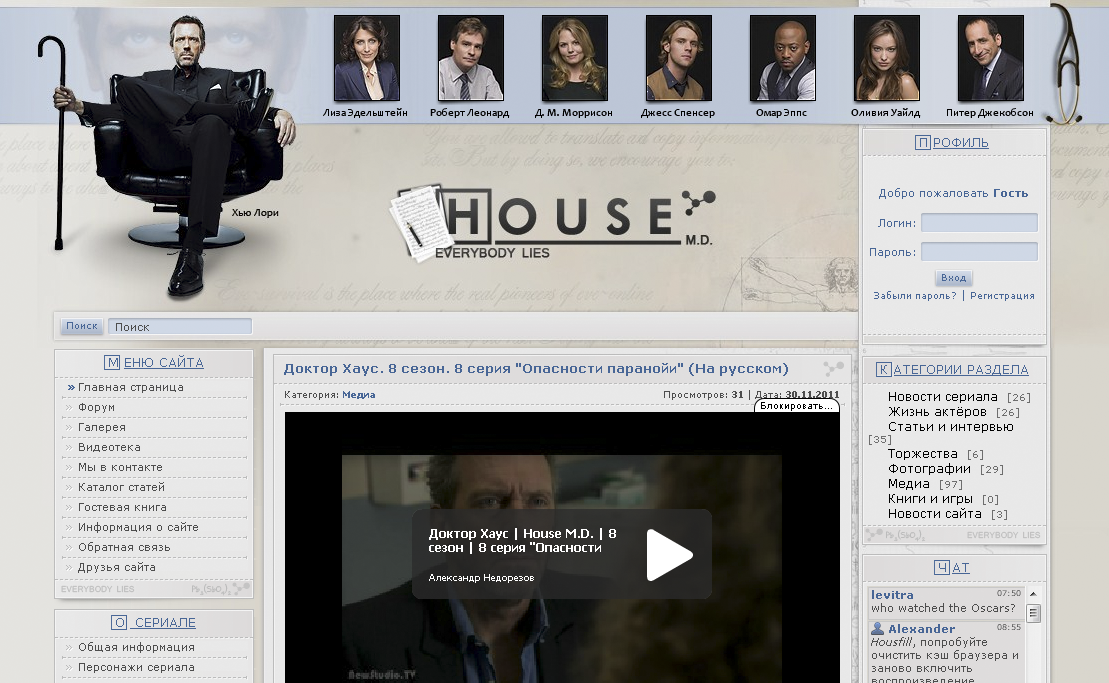Open Статьи и интервью category
Image resolution: width=1109 pixels, height=683 pixels.
pyautogui.click(x=951, y=426)
